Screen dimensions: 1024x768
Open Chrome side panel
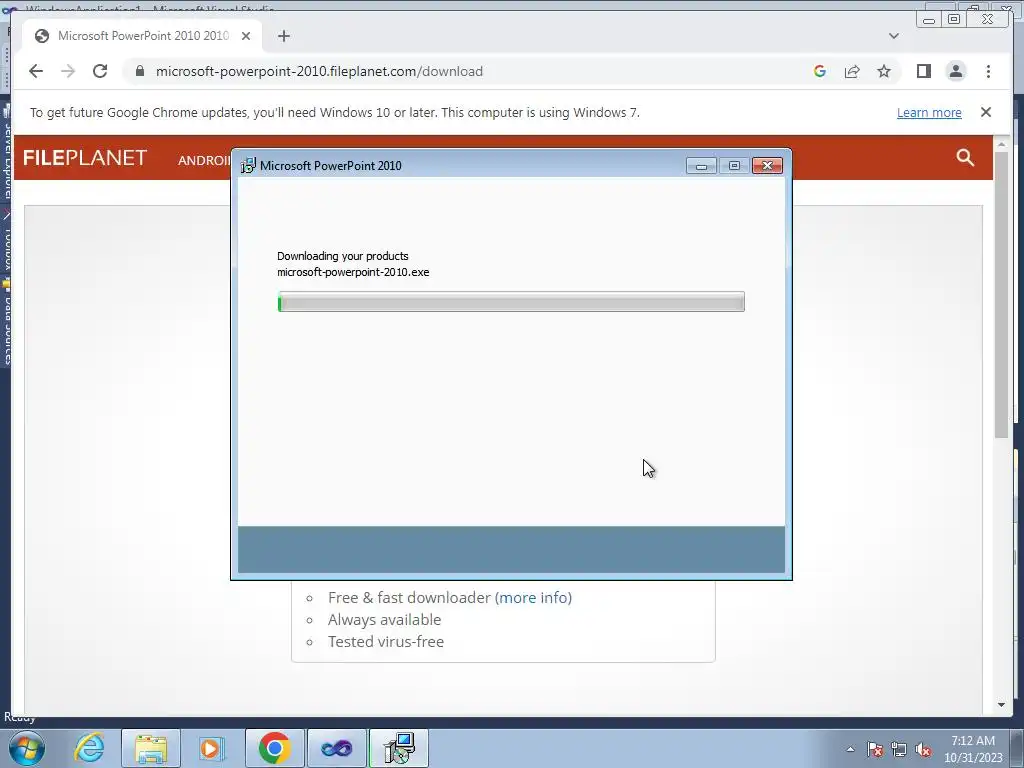tap(923, 71)
